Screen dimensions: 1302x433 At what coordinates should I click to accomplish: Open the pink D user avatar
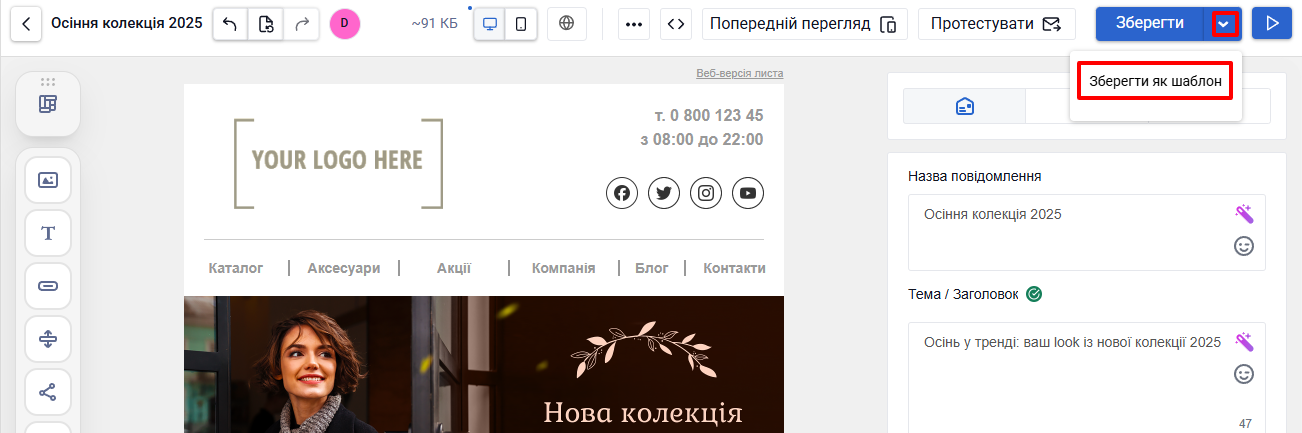(x=344, y=23)
